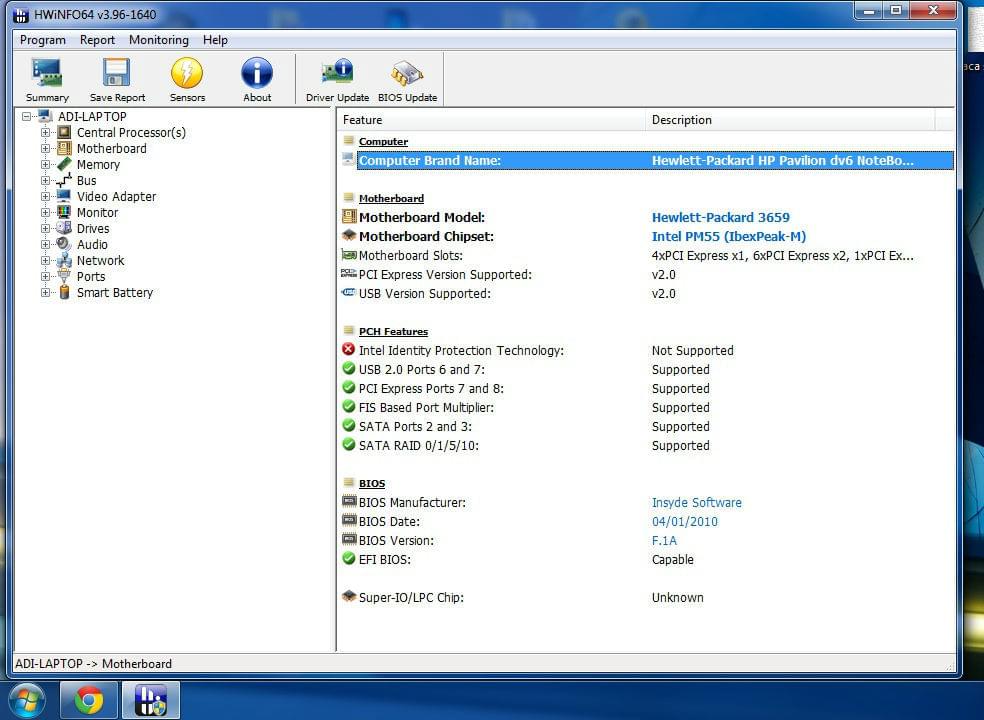
Task: Expand the Motherboard tree node
Action: click(x=45, y=148)
